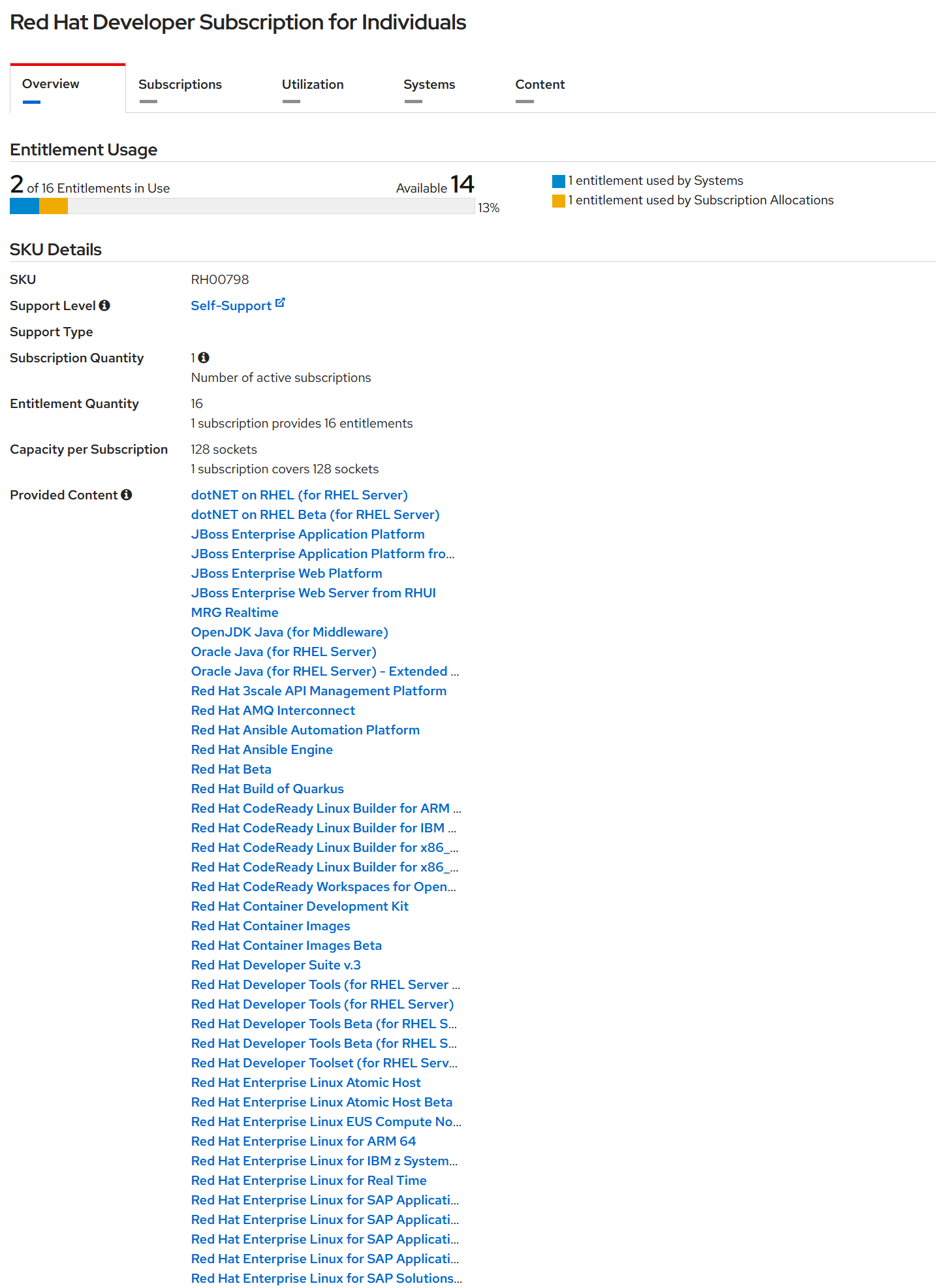Open Red Hat Enterprise Linux for Real Time

click(x=309, y=1180)
